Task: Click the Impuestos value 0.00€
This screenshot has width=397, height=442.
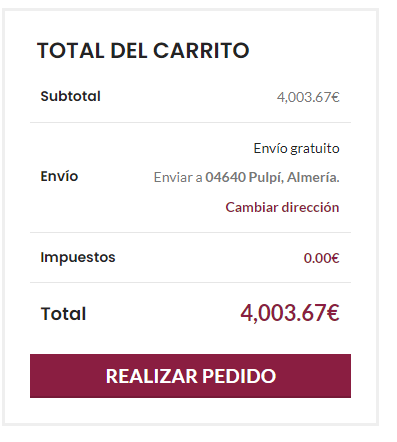Action: click(321, 258)
